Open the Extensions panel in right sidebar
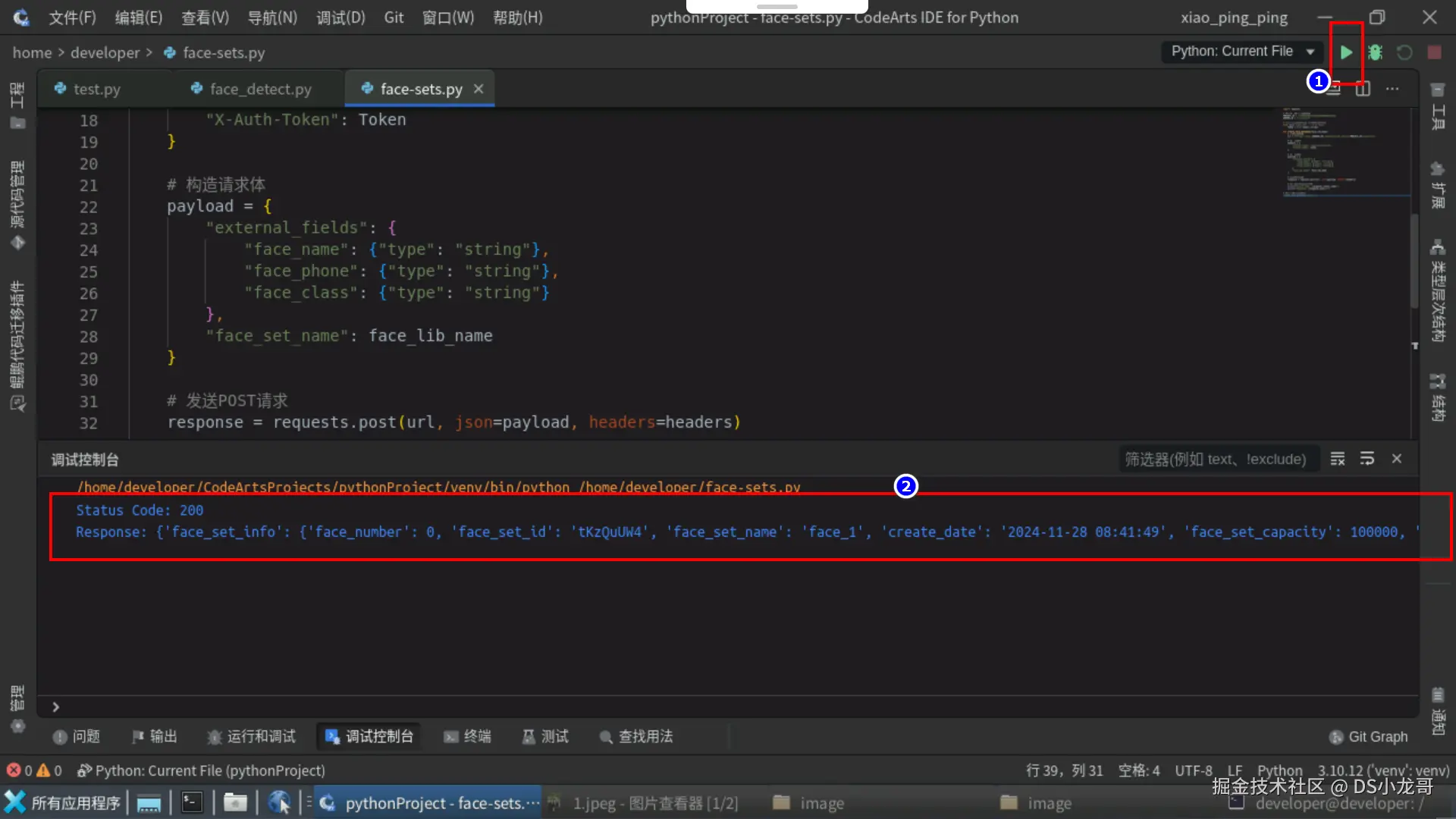1456x819 pixels. tap(1437, 184)
